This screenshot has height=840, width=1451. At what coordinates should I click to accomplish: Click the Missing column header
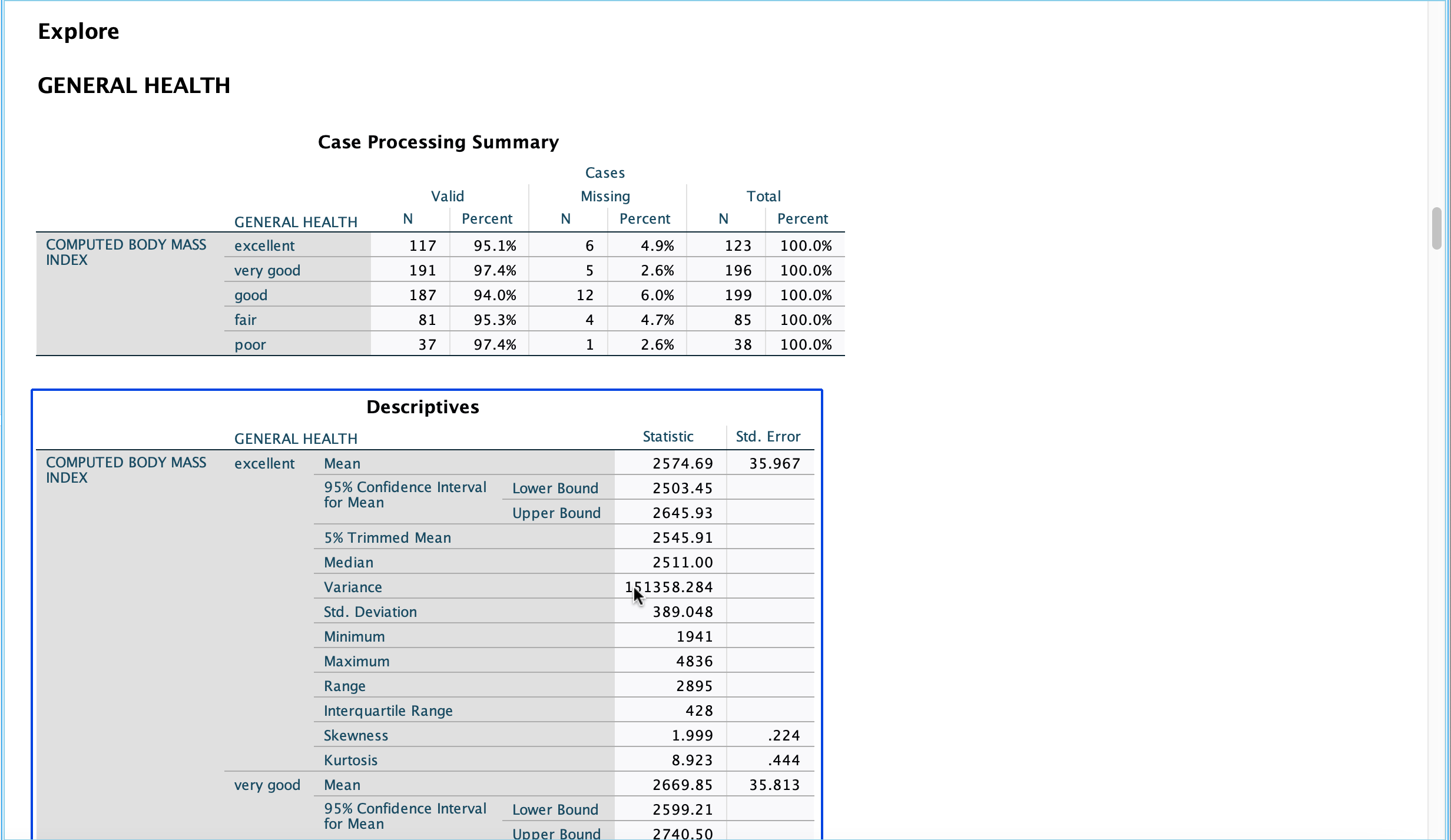click(x=605, y=195)
